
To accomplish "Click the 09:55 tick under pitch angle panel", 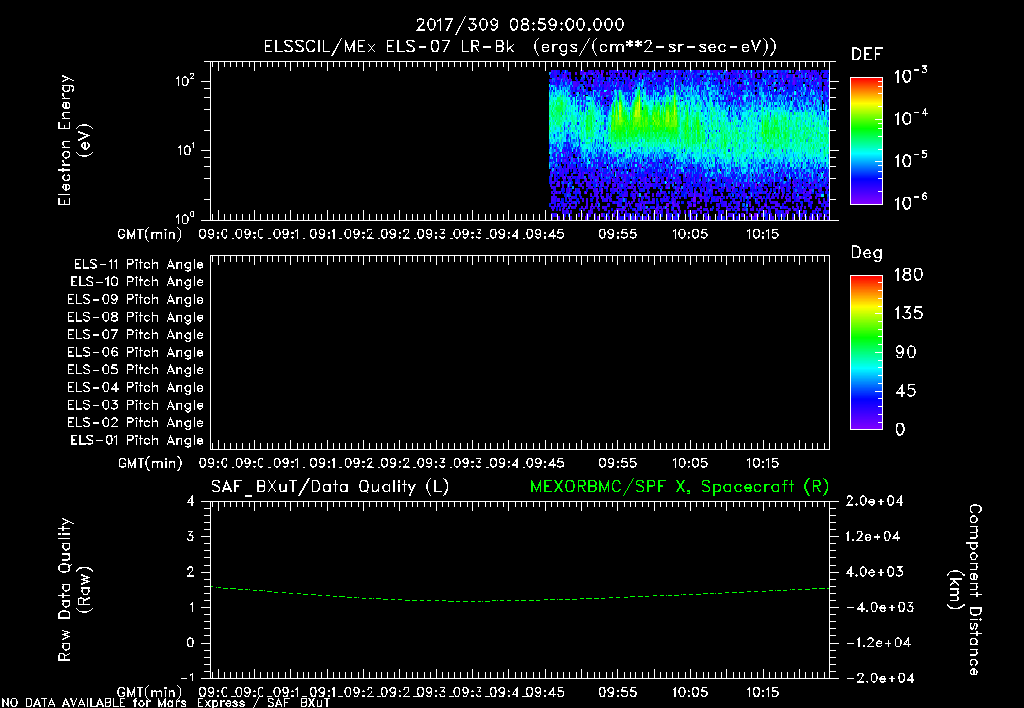I will [x=617, y=463].
